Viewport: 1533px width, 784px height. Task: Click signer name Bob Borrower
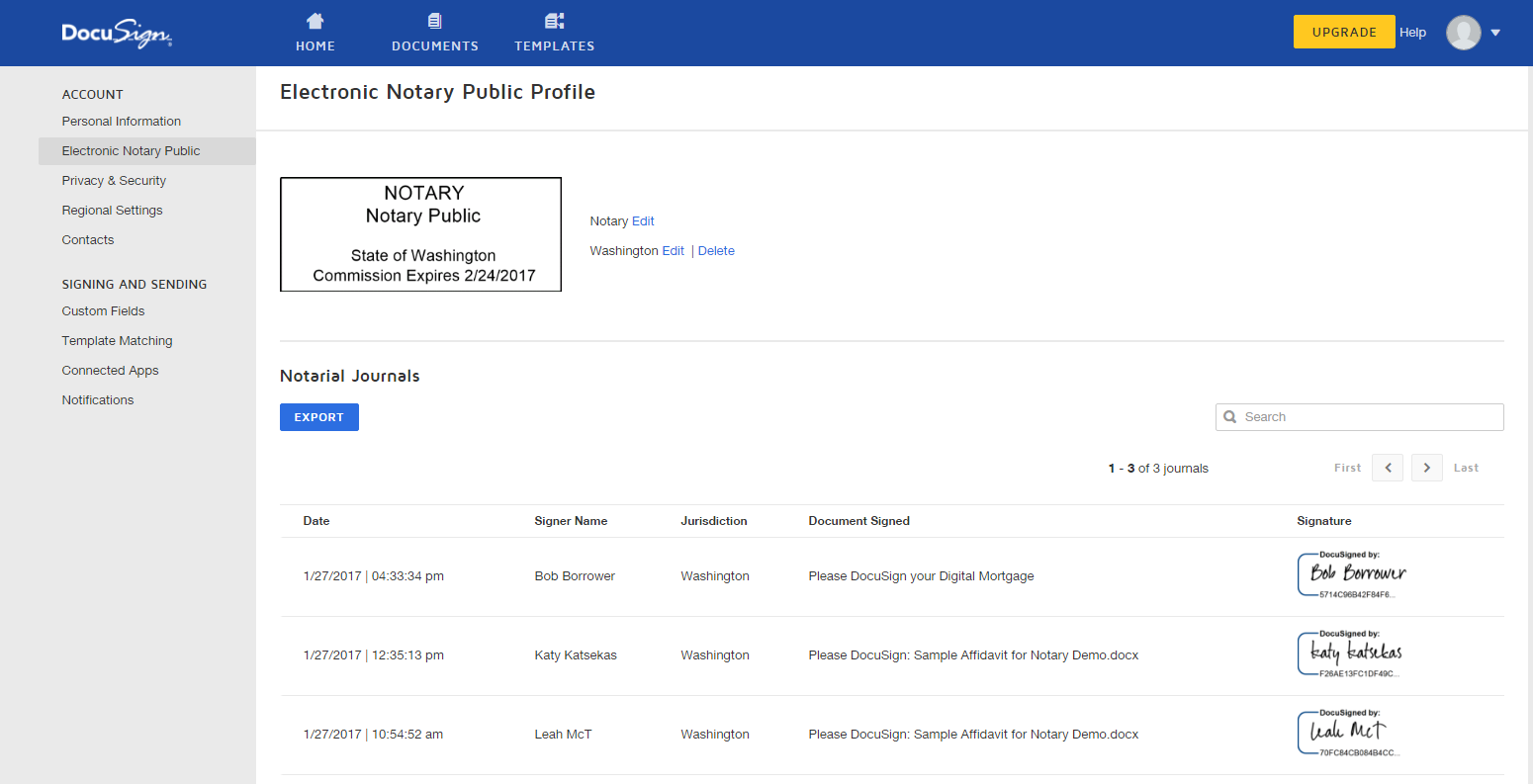pyautogui.click(x=575, y=576)
